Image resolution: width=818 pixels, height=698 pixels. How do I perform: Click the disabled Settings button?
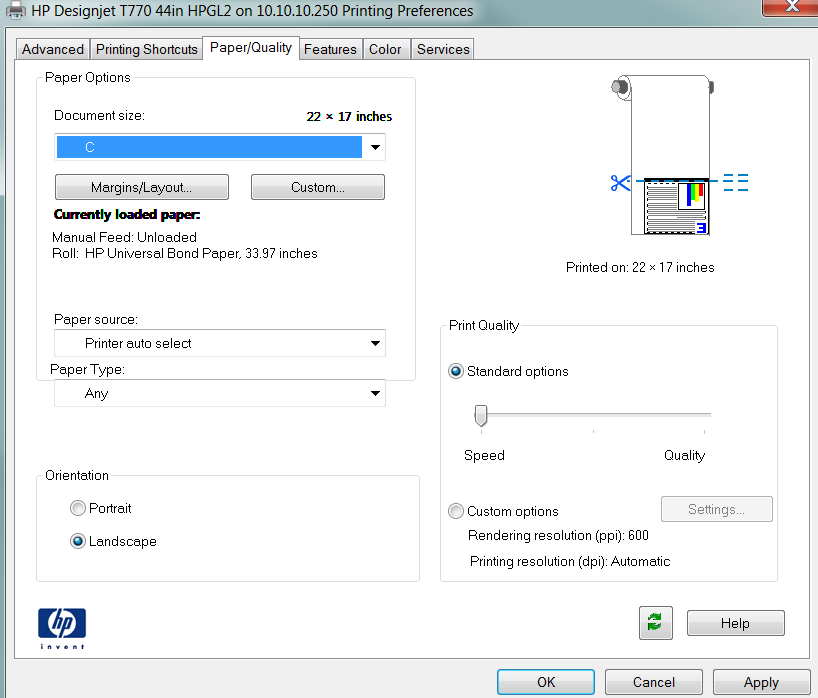click(x=716, y=509)
